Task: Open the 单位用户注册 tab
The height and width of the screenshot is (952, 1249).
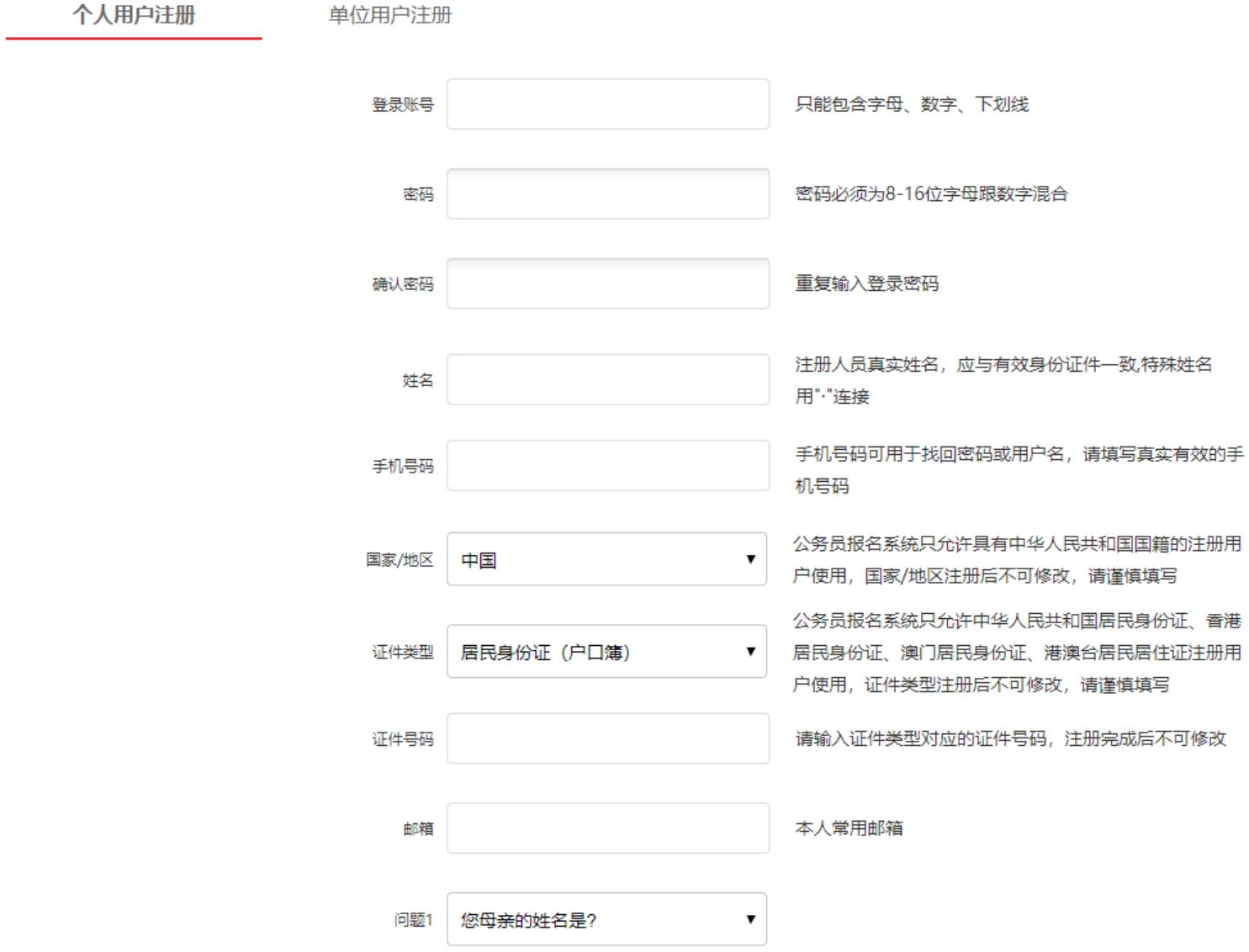Action: (x=389, y=16)
